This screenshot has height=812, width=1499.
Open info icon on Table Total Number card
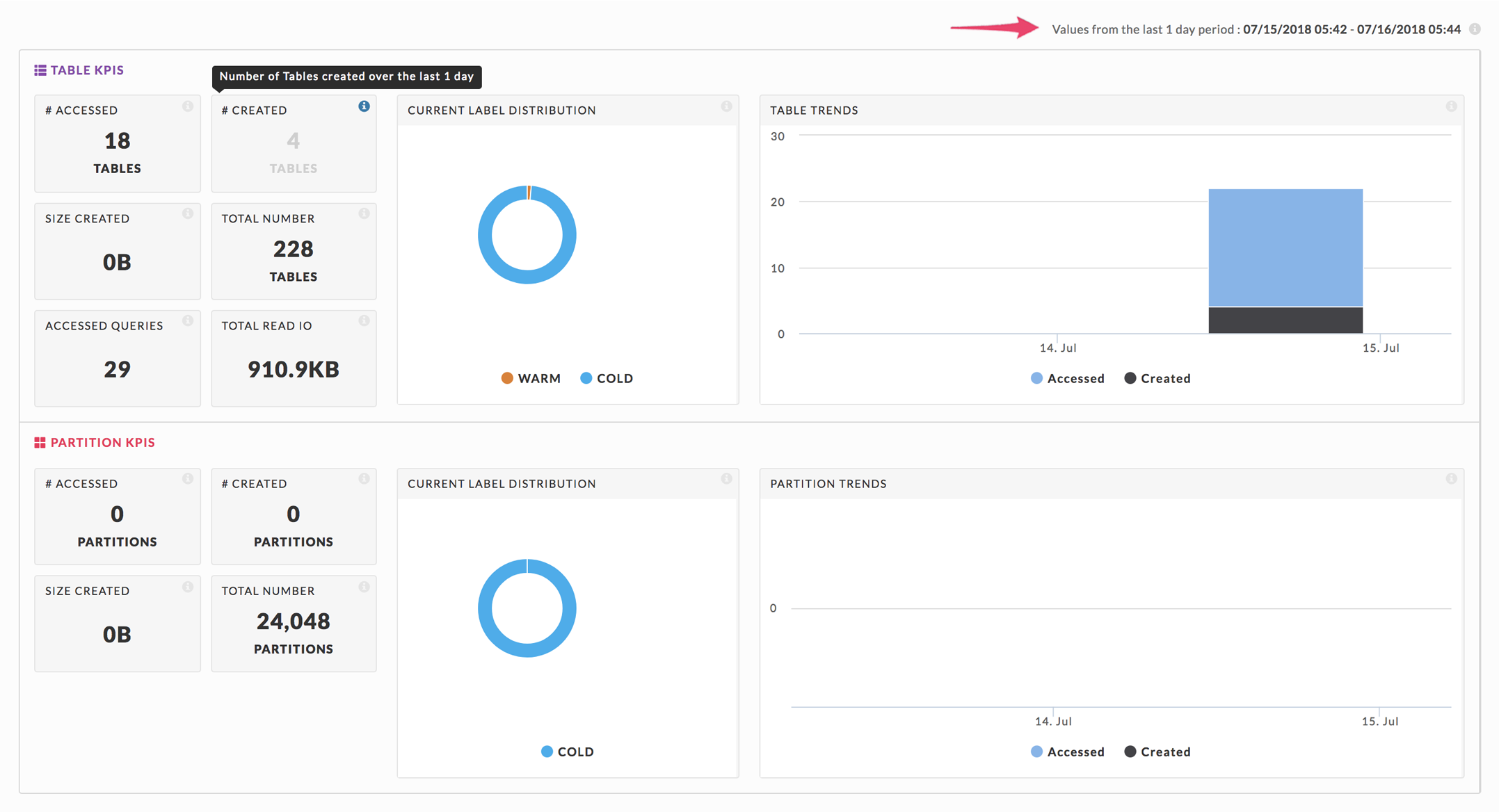[x=364, y=214]
